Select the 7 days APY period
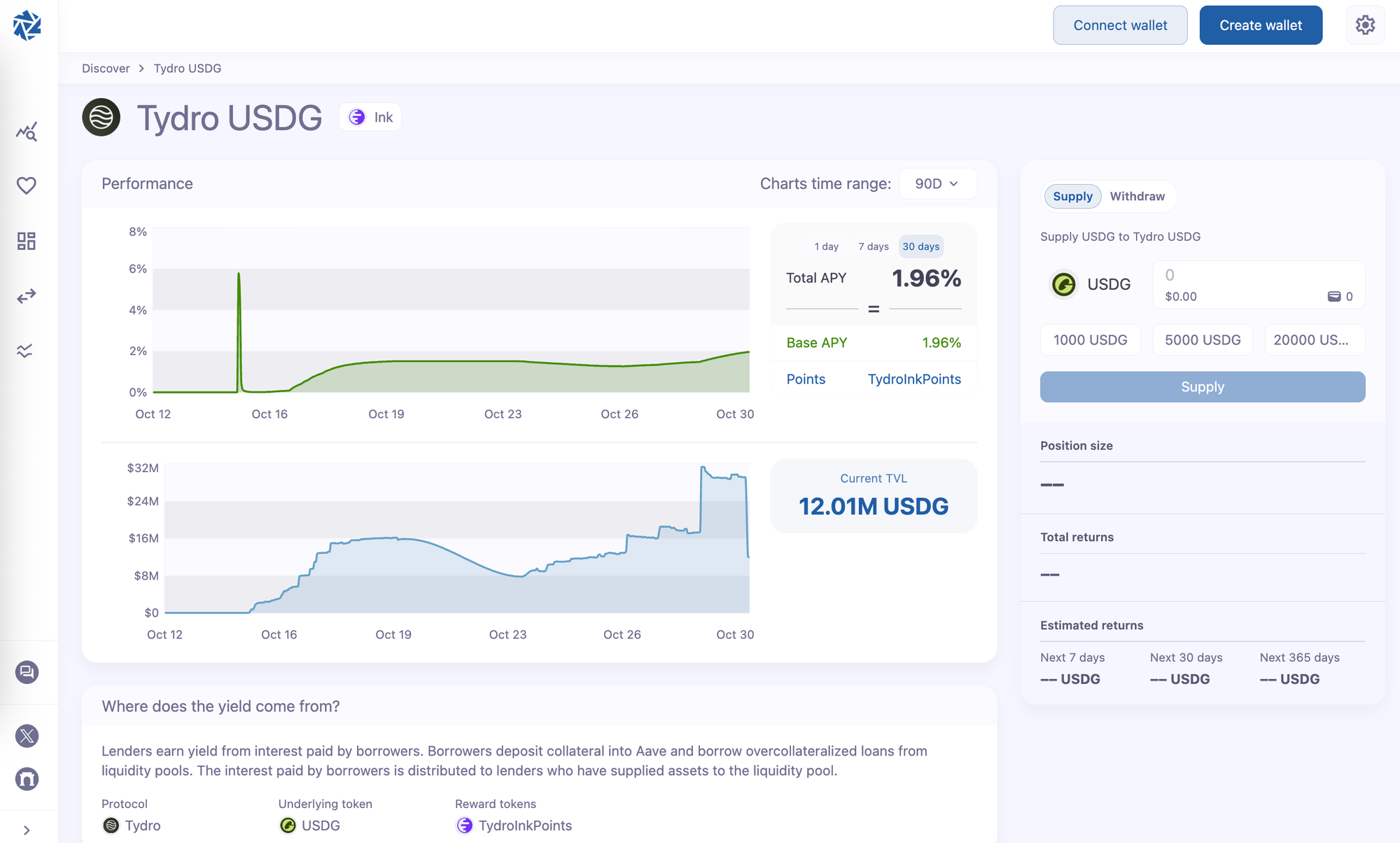The image size is (1400, 843). coord(873,246)
